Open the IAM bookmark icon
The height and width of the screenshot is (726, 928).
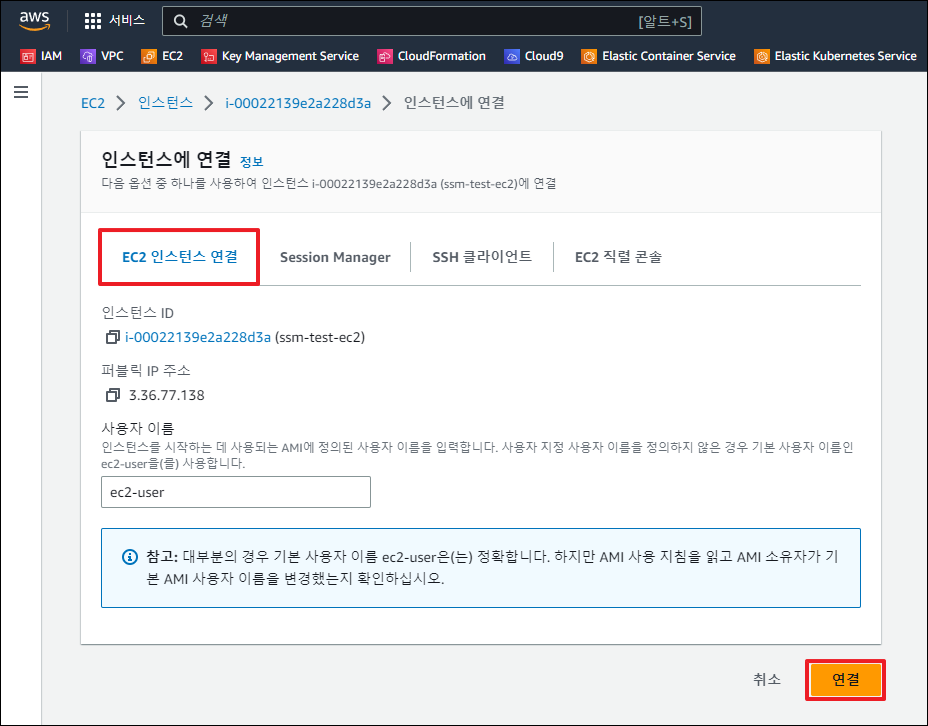click(x=28, y=56)
